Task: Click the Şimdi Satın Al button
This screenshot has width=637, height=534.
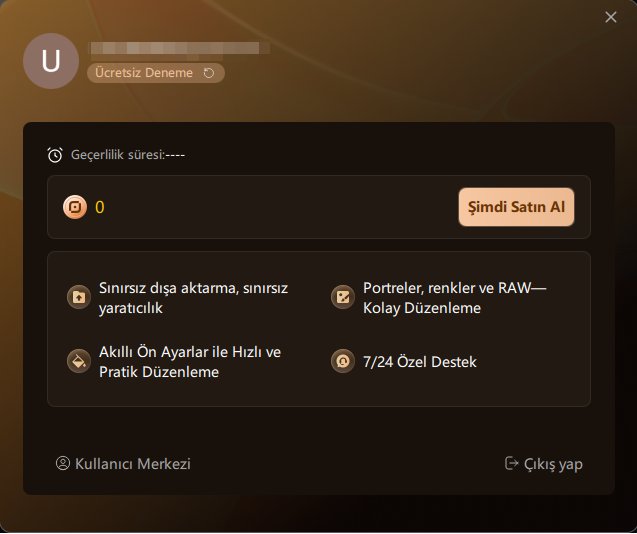Action: pyautogui.click(x=516, y=207)
